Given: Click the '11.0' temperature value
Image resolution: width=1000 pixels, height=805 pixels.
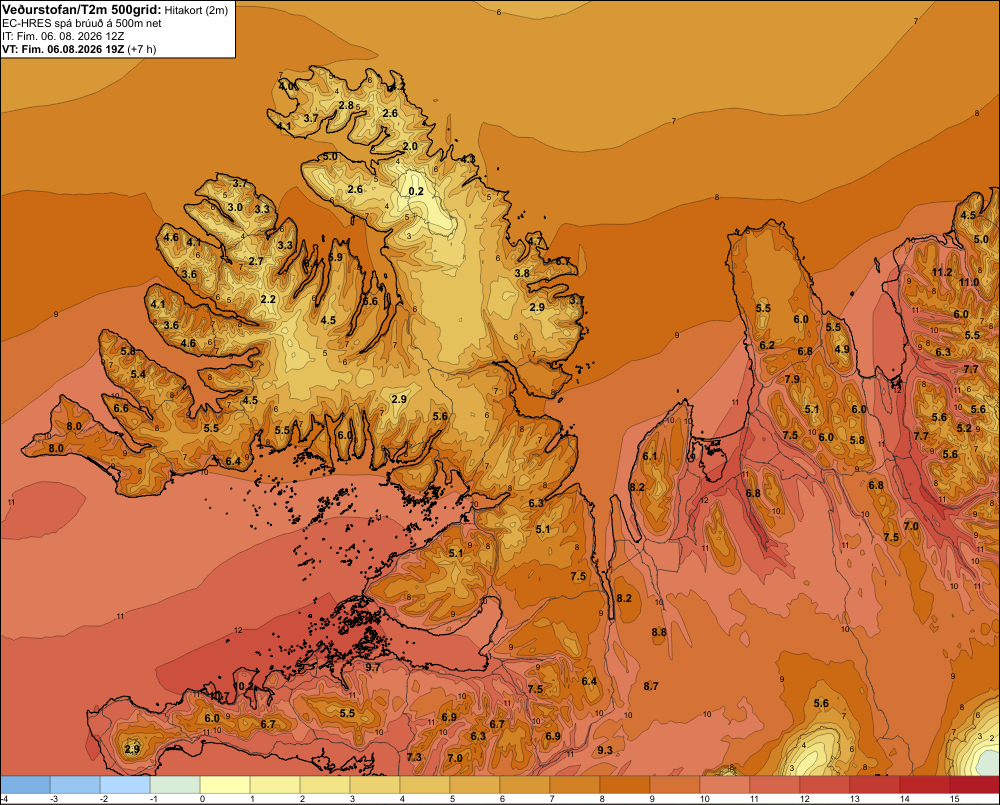Looking at the screenshot, I should point(969,282).
